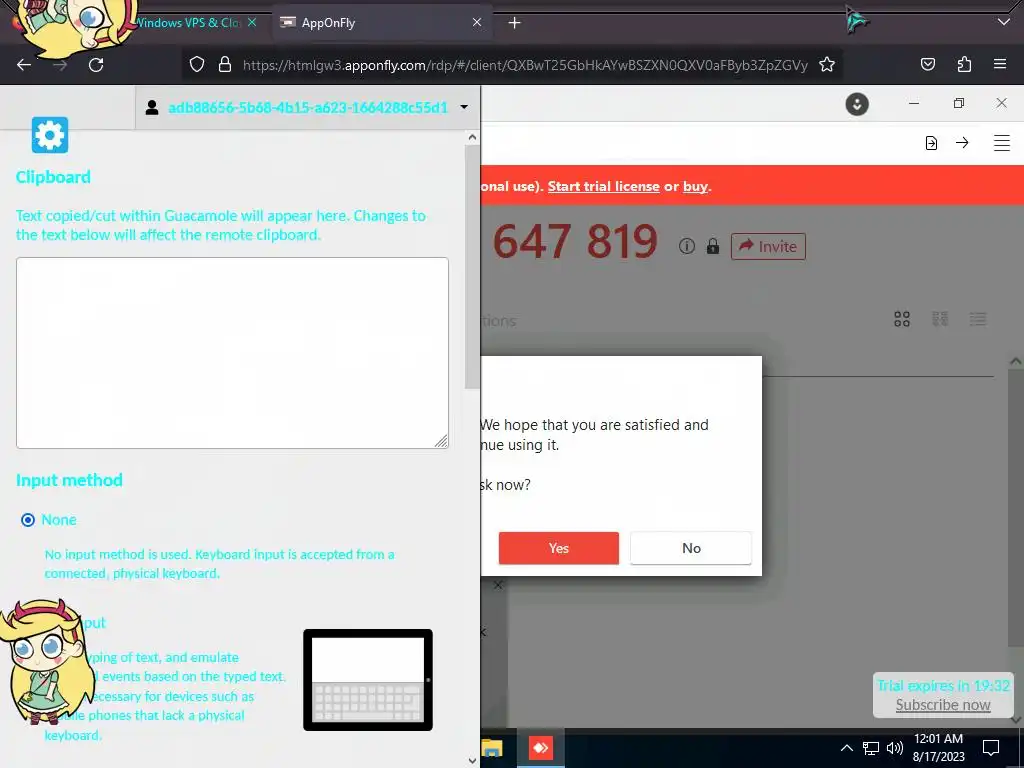Viewport: 1024px width, 768px height.
Task: Open the buy link in red banner
Action: 695,186
